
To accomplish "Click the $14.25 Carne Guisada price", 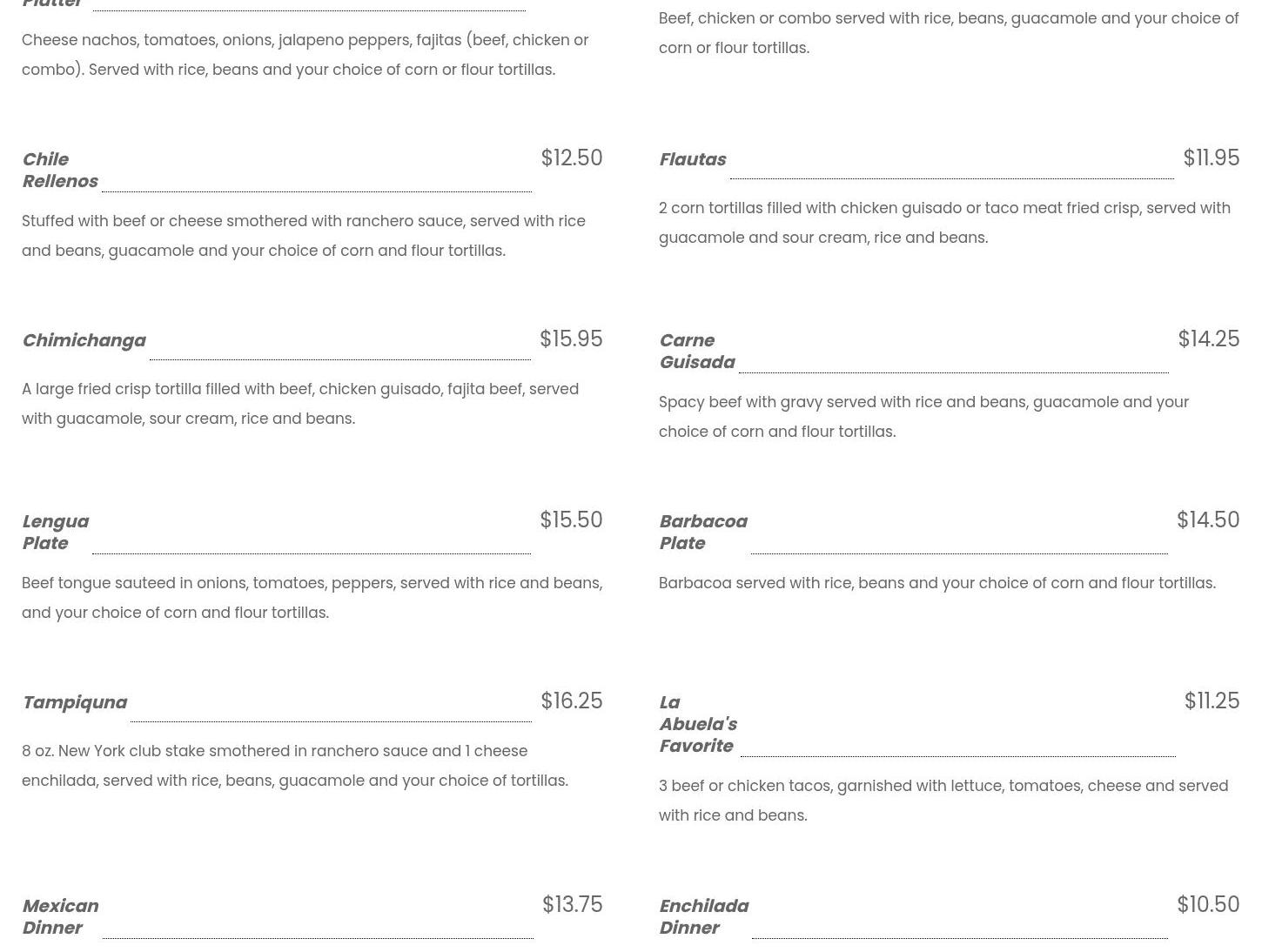I will pyautogui.click(x=1208, y=339).
